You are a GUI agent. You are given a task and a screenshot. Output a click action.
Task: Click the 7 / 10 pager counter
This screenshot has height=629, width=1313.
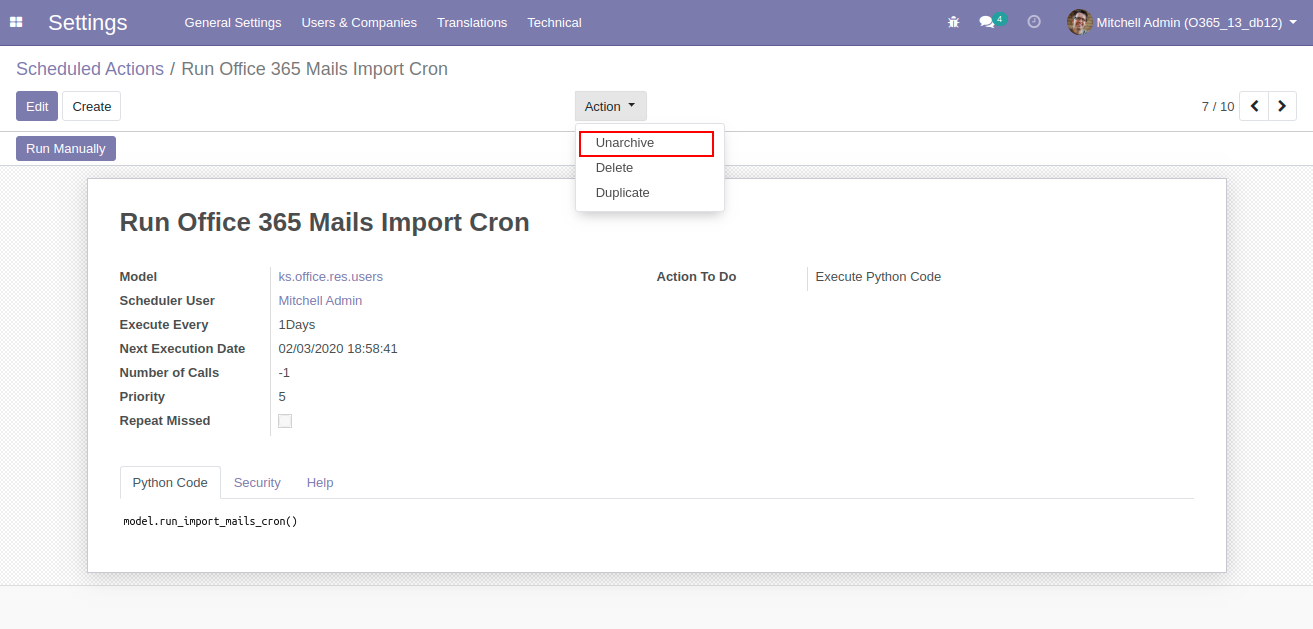click(x=1218, y=106)
